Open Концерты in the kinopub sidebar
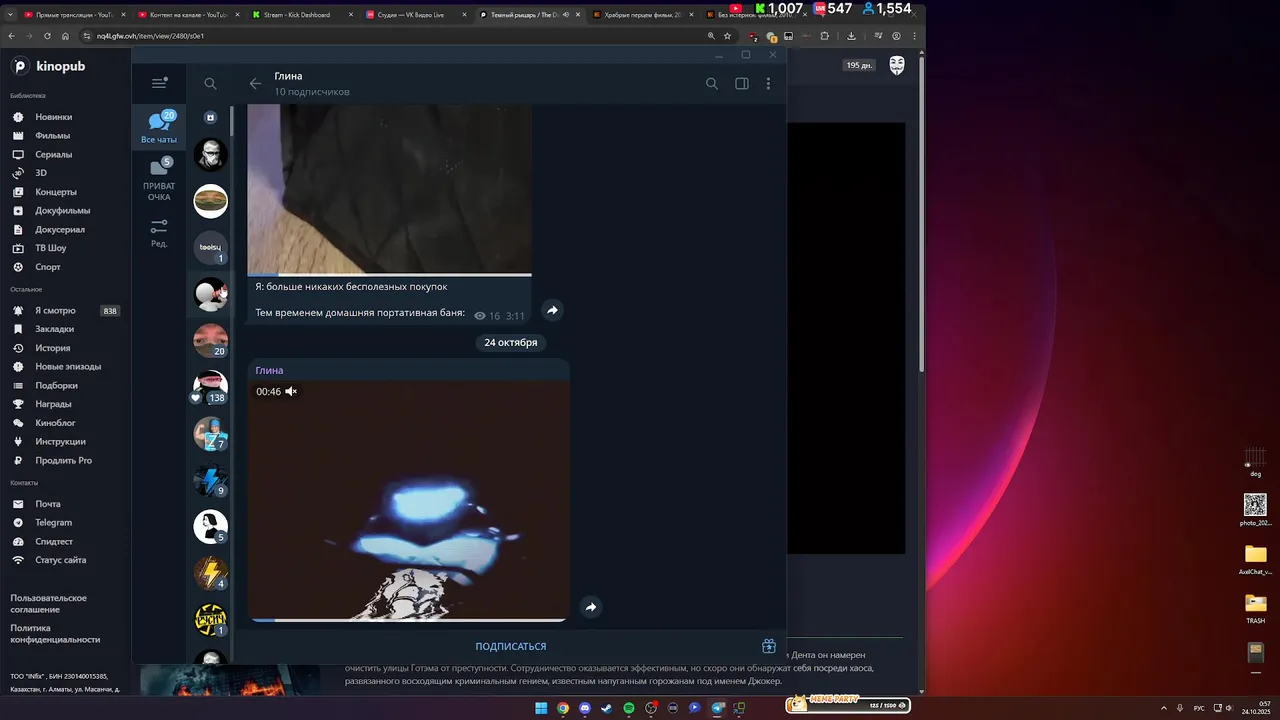 [x=55, y=192]
